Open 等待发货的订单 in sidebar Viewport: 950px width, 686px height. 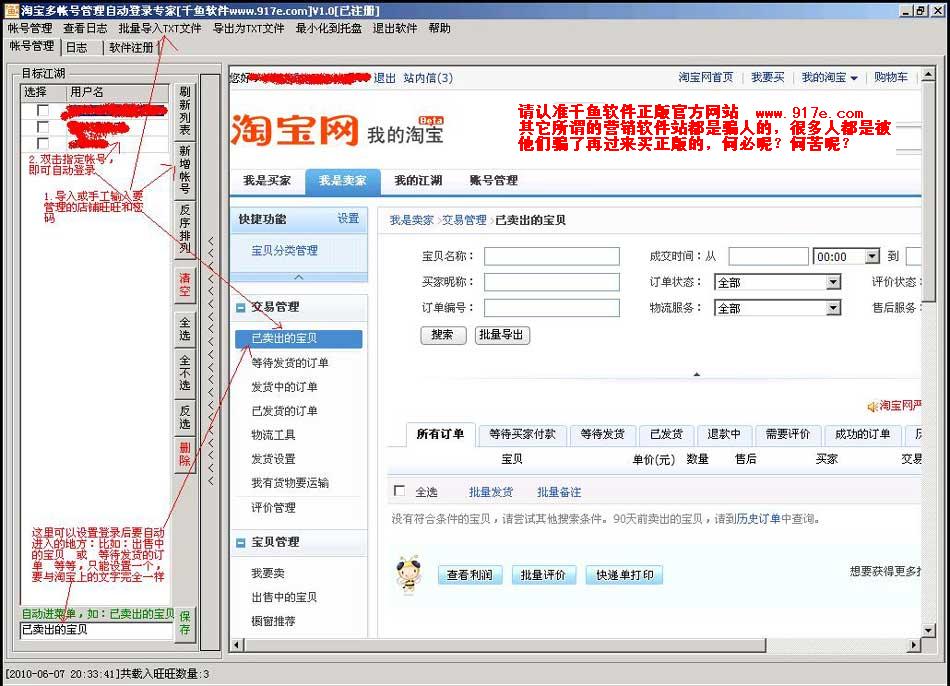(x=290, y=363)
